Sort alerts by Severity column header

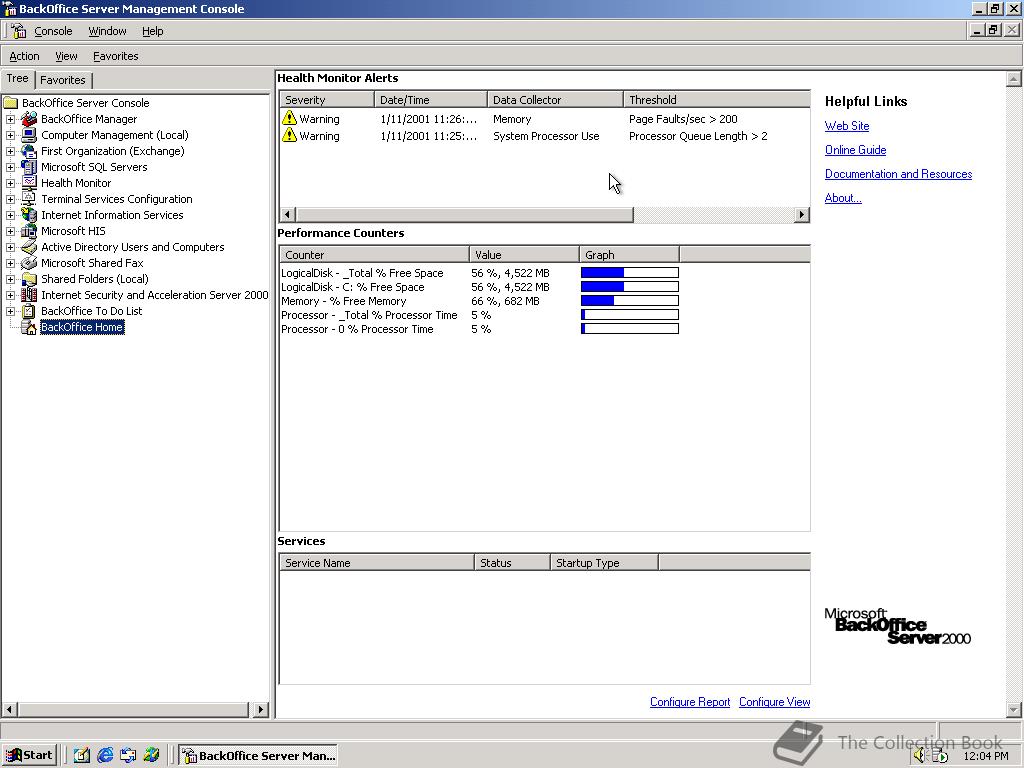click(327, 100)
